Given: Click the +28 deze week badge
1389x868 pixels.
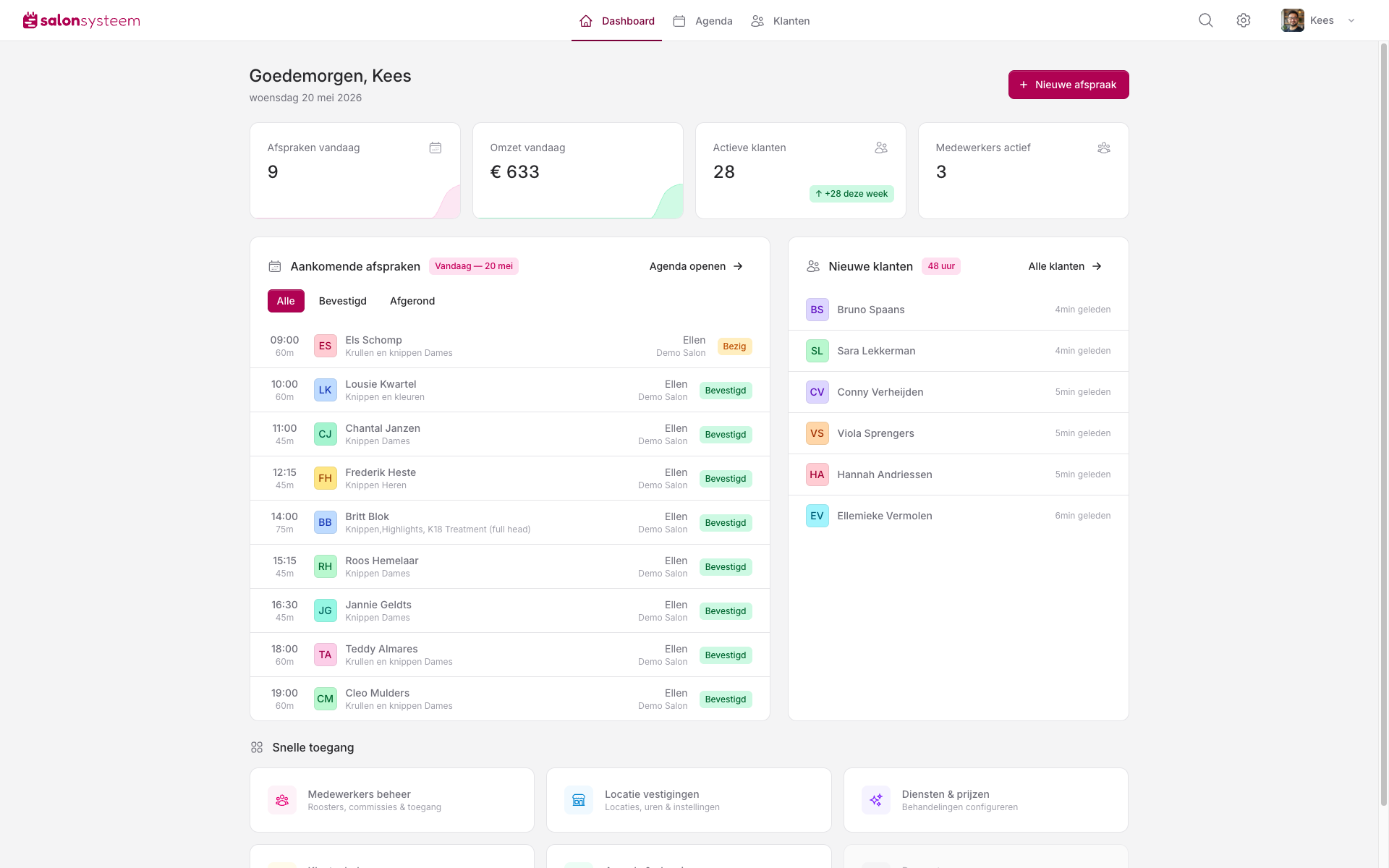Looking at the screenshot, I should coord(851,194).
